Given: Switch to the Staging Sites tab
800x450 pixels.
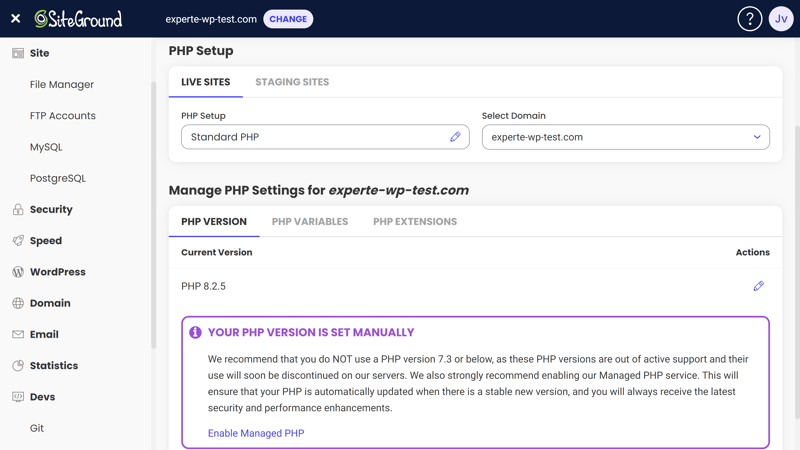Looking at the screenshot, I should pyautogui.click(x=292, y=82).
